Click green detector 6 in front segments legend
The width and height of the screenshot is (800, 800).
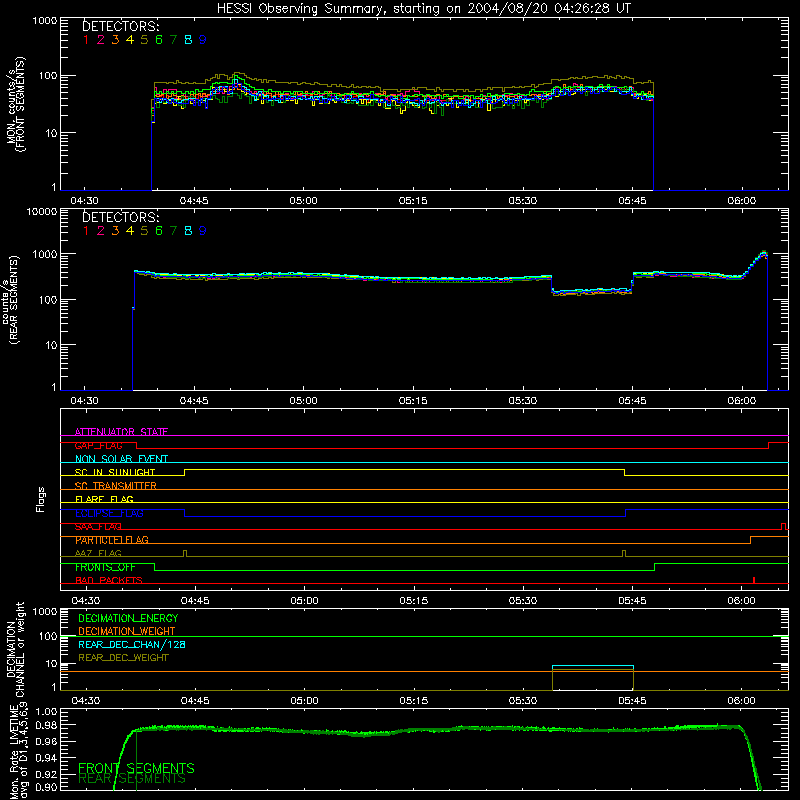click(159, 40)
